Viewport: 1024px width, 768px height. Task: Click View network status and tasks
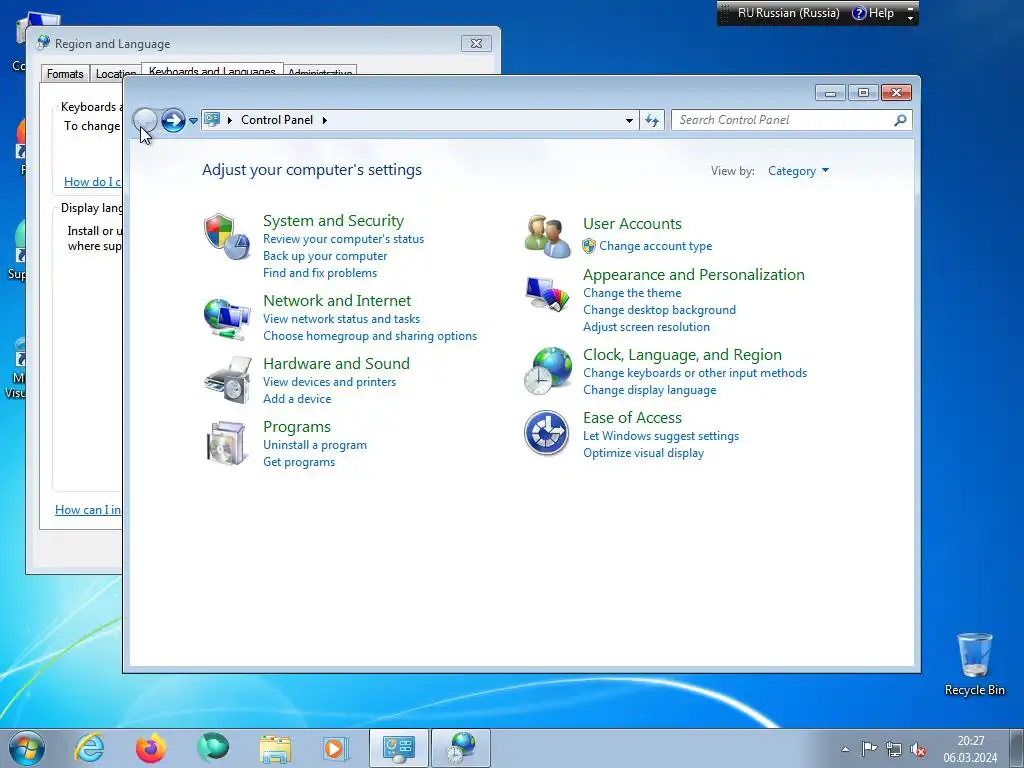tap(342, 319)
